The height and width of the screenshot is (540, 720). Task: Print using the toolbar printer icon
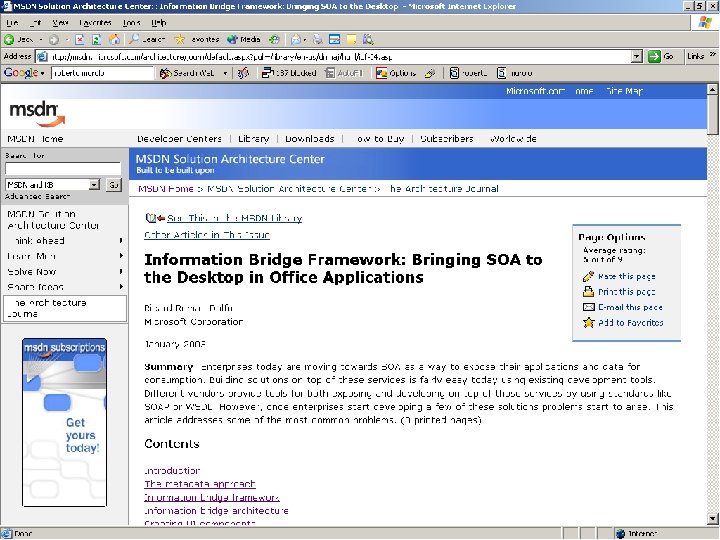(317, 39)
